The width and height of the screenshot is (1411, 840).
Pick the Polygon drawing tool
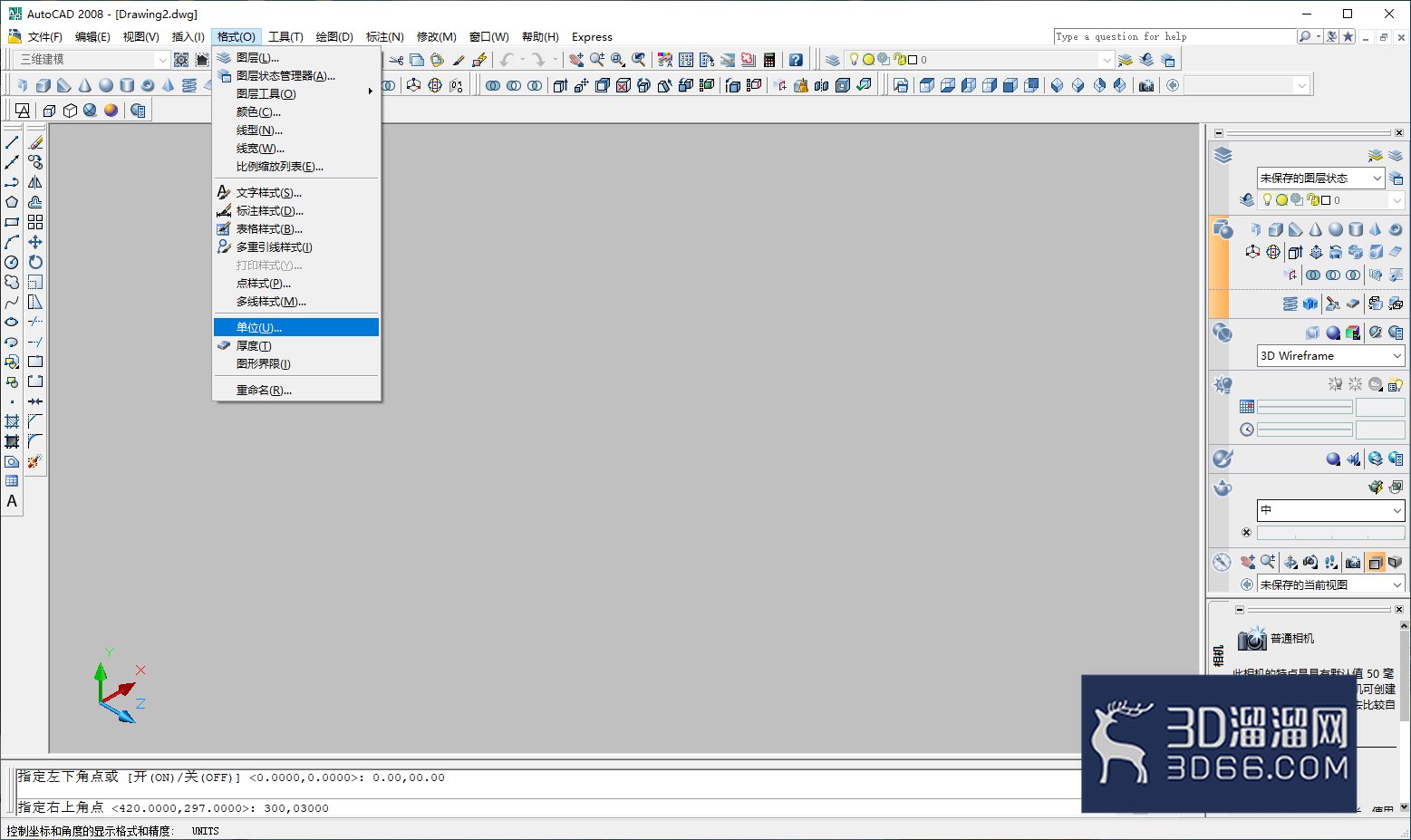click(12, 202)
